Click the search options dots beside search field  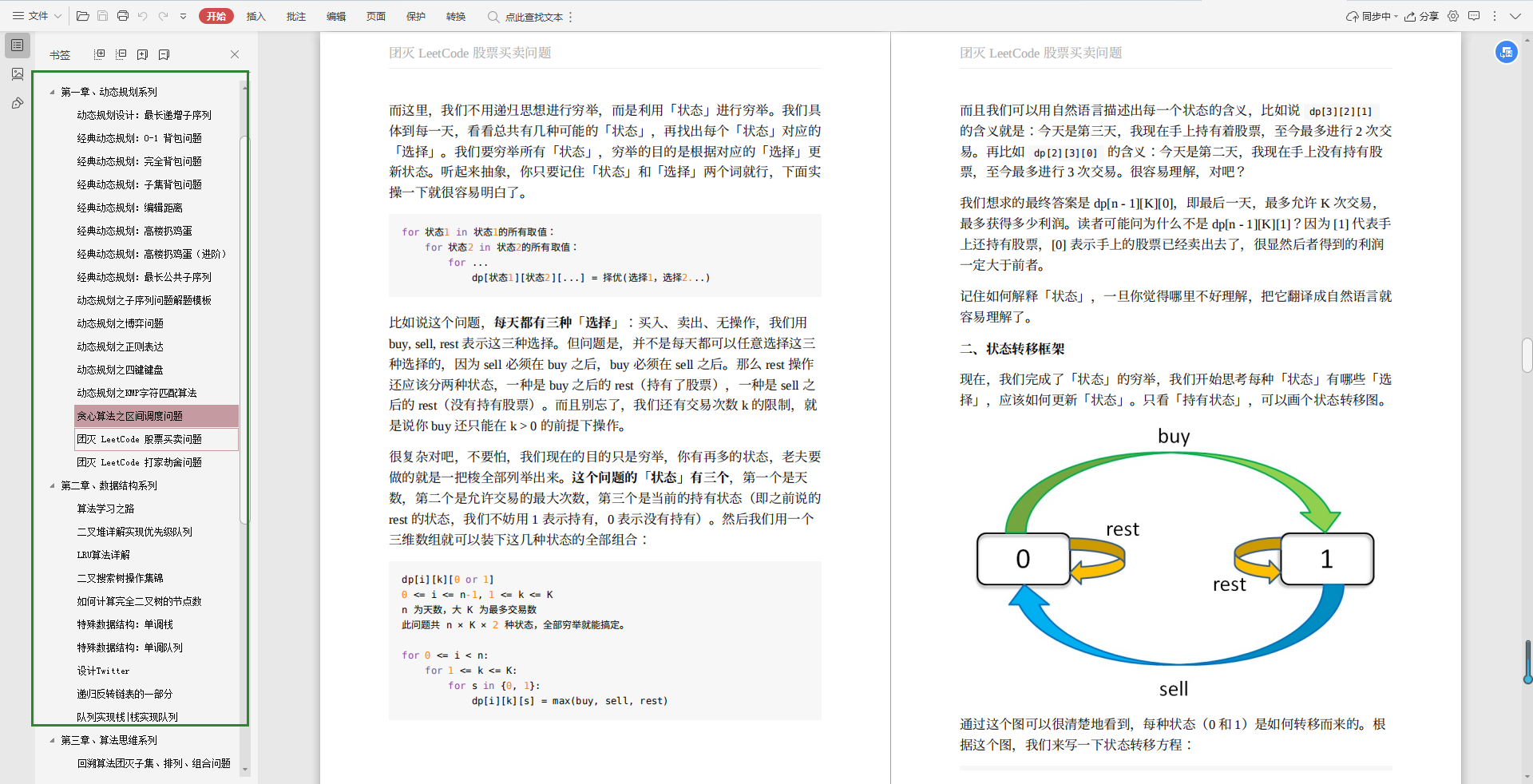(570, 17)
